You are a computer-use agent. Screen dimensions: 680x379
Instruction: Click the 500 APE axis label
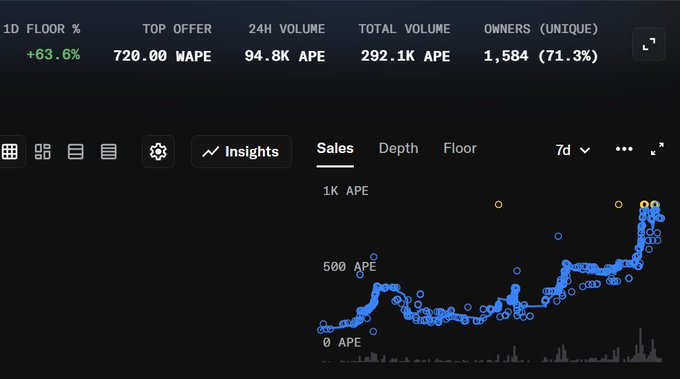tap(350, 267)
